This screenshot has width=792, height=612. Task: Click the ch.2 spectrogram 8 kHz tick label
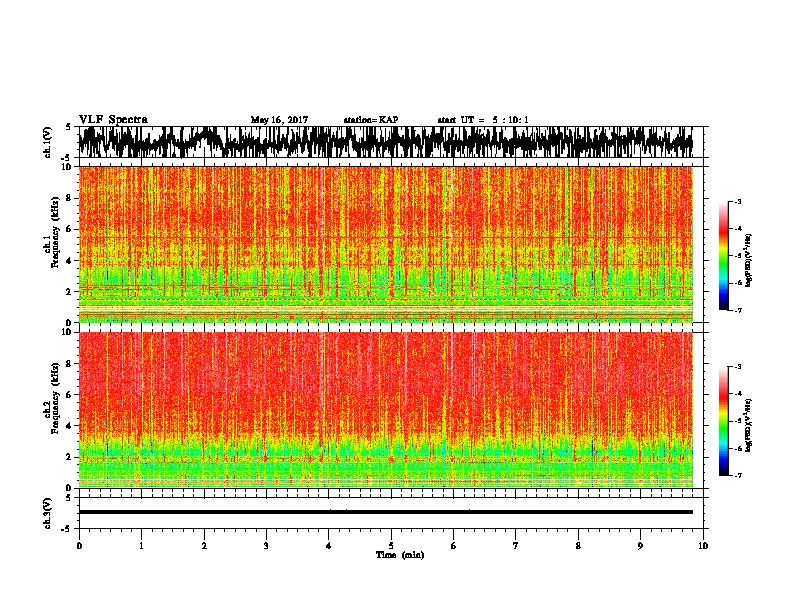[x=70, y=364]
